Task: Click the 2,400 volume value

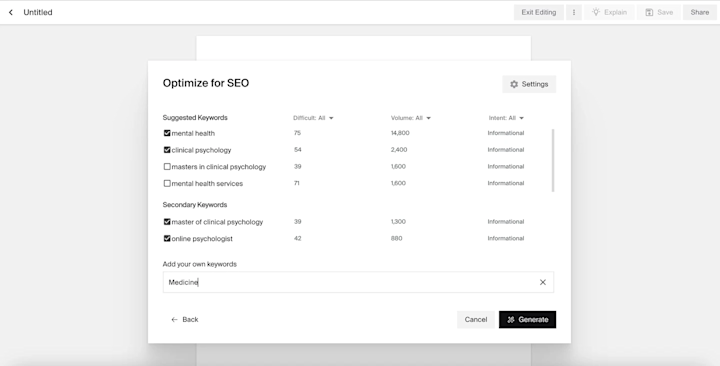Action: coord(399,150)
